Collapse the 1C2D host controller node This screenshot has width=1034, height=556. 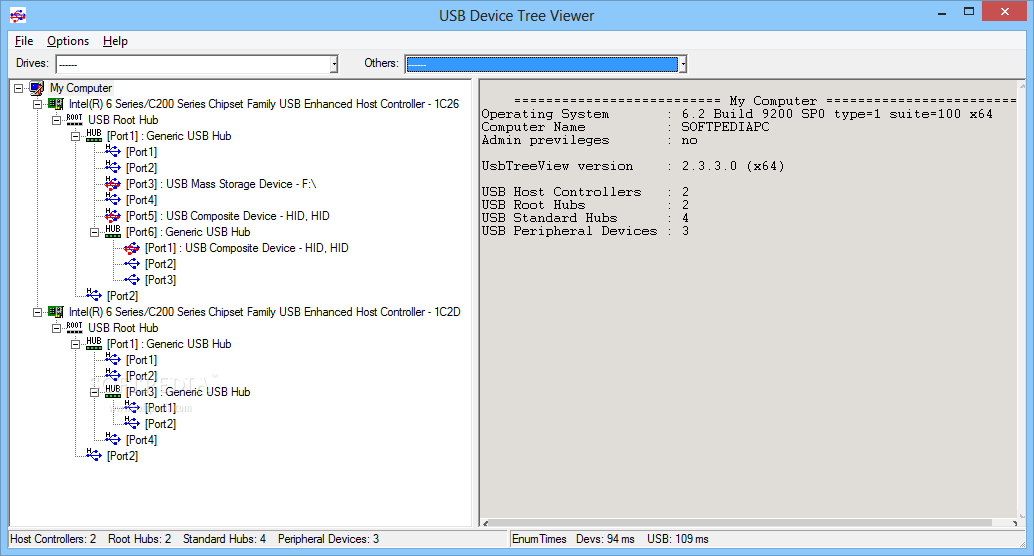38,312
